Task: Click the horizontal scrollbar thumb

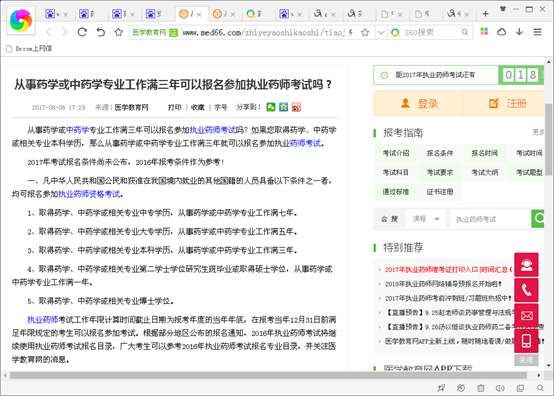Action: coord(269,375)
